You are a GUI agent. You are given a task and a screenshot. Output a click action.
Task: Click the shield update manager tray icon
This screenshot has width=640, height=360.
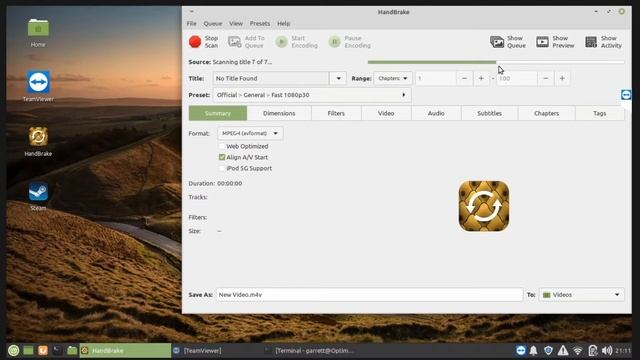pyautogui.click(x=548, y=350)
